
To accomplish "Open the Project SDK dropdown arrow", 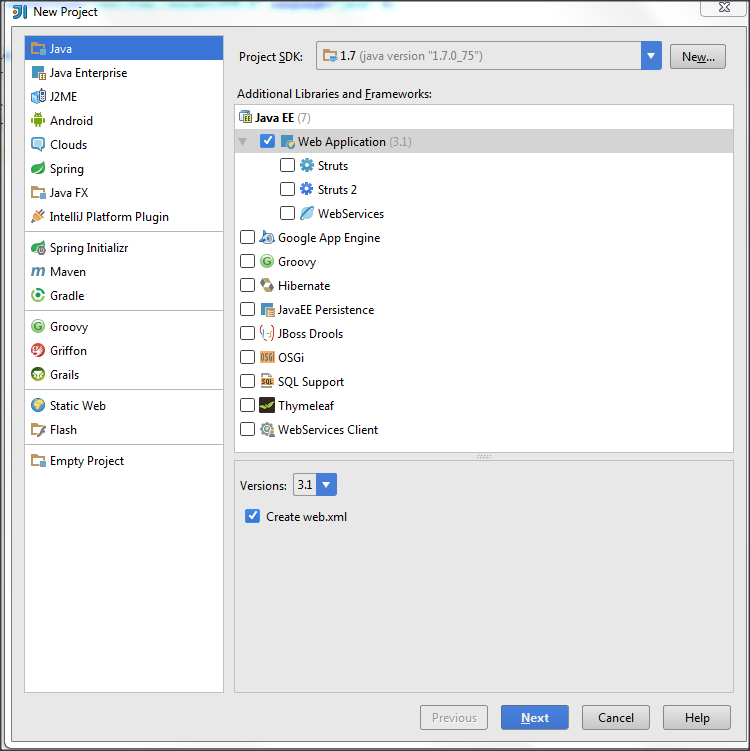I will click(x=651, y=56).
